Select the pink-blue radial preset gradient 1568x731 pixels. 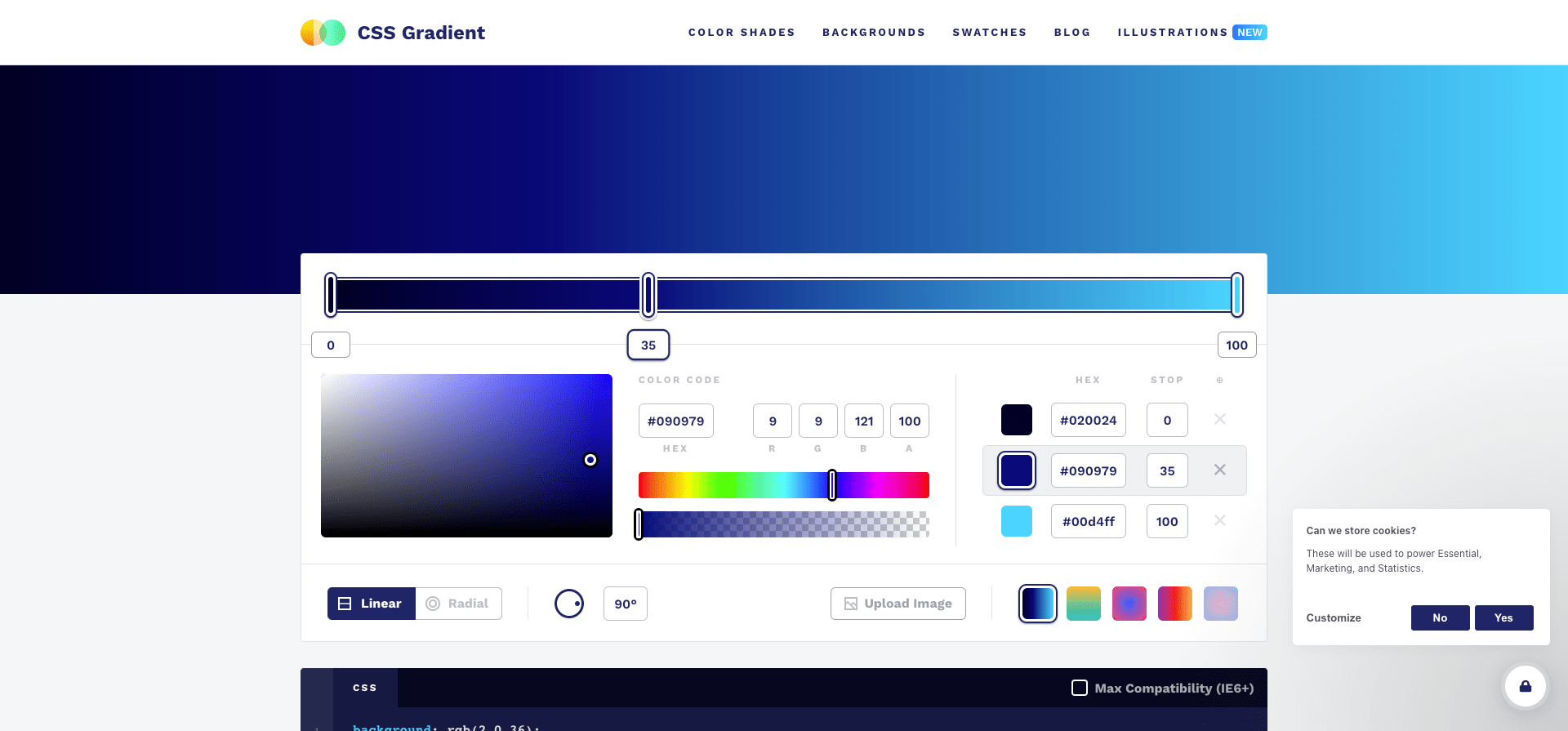1129,604
